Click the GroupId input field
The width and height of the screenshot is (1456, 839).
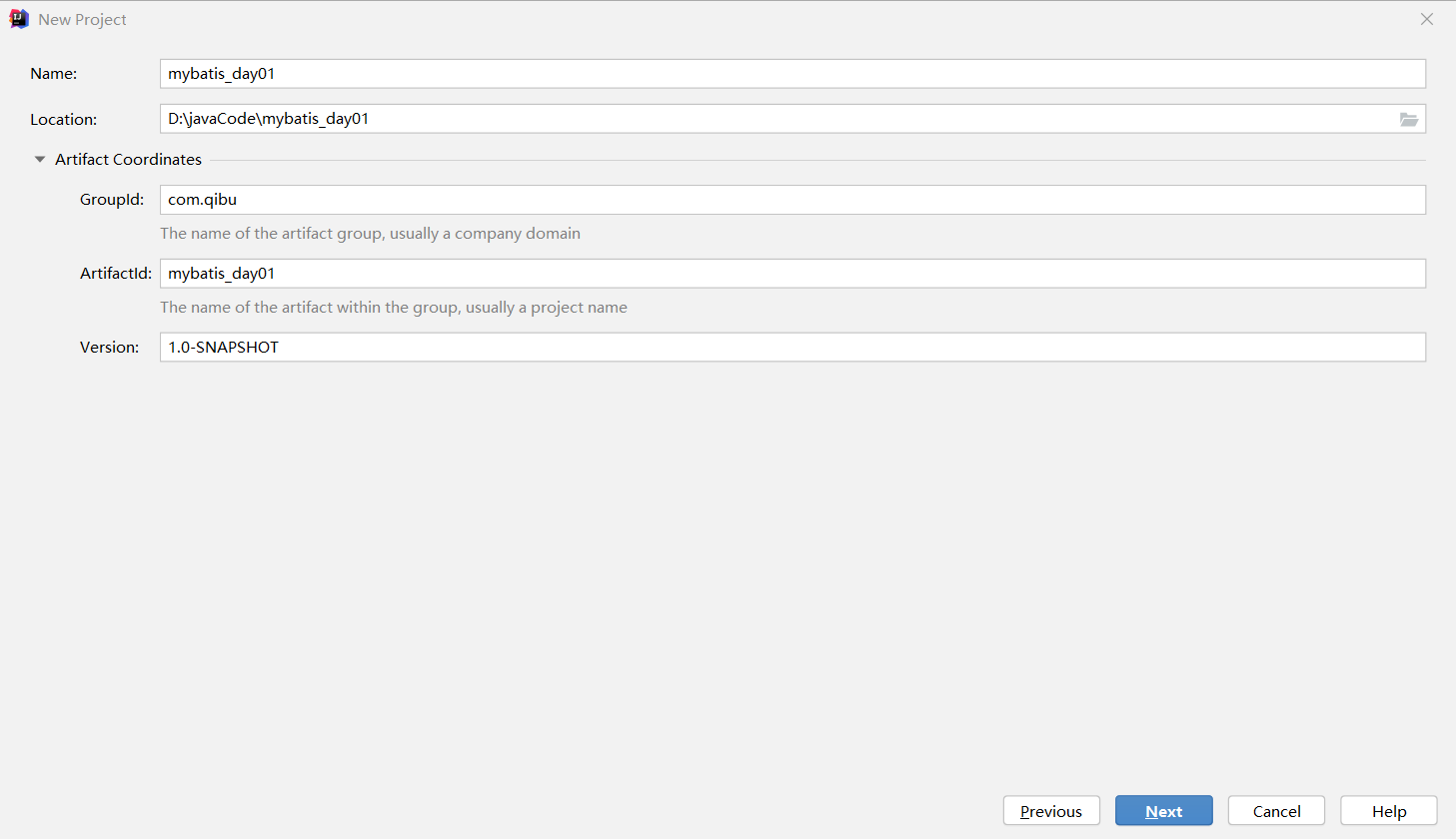click(792, 200)
